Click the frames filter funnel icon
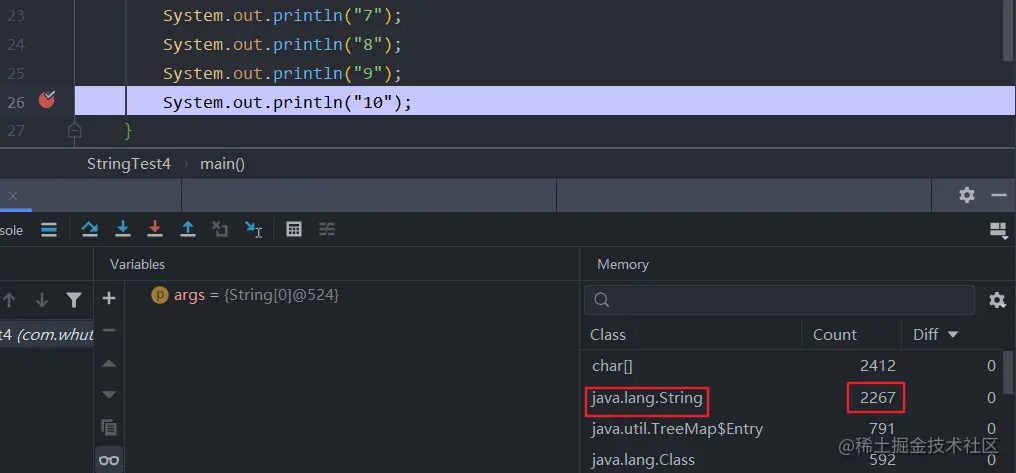 tap(75, 300)
